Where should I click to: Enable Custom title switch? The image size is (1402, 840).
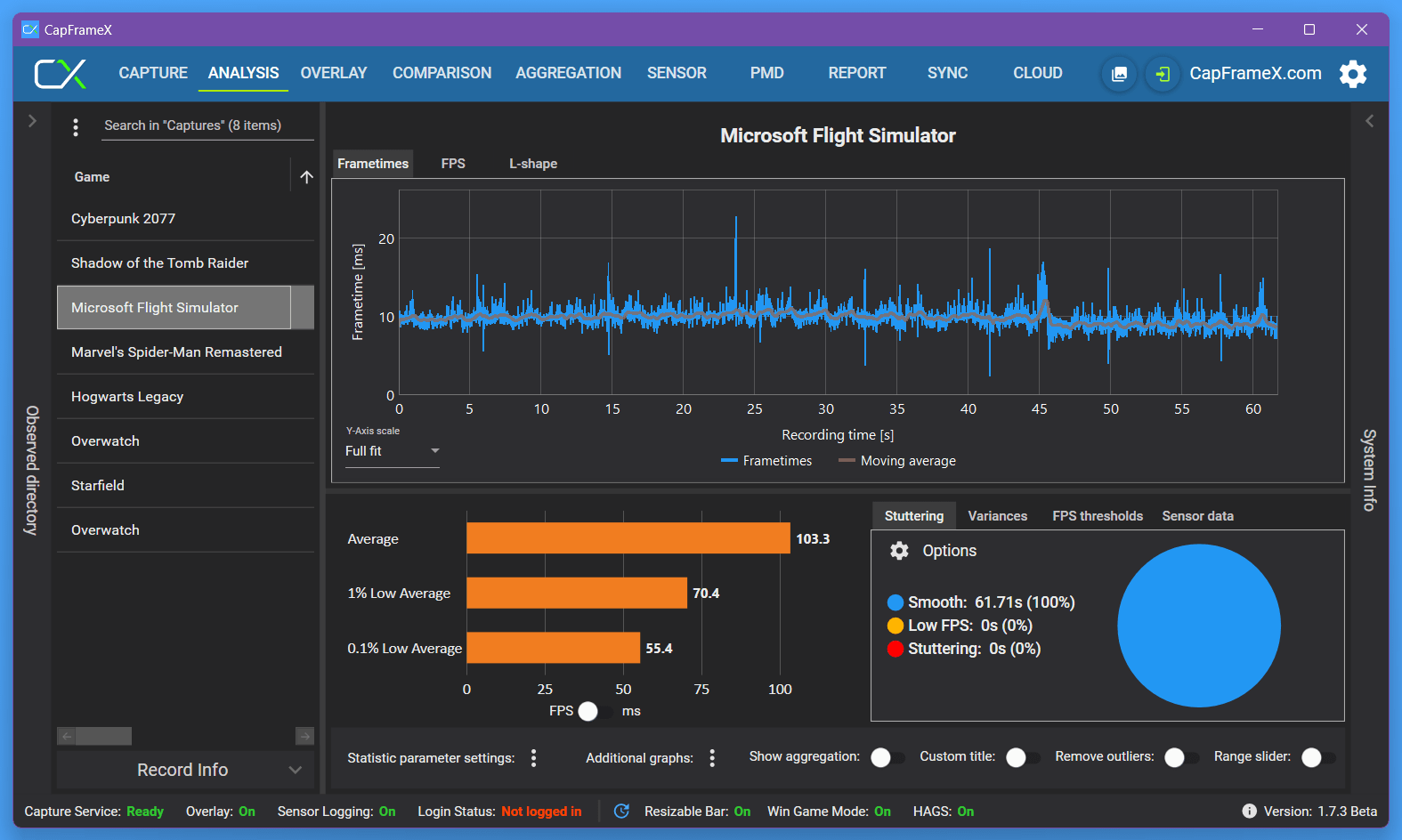click(x=1023, y=757)
